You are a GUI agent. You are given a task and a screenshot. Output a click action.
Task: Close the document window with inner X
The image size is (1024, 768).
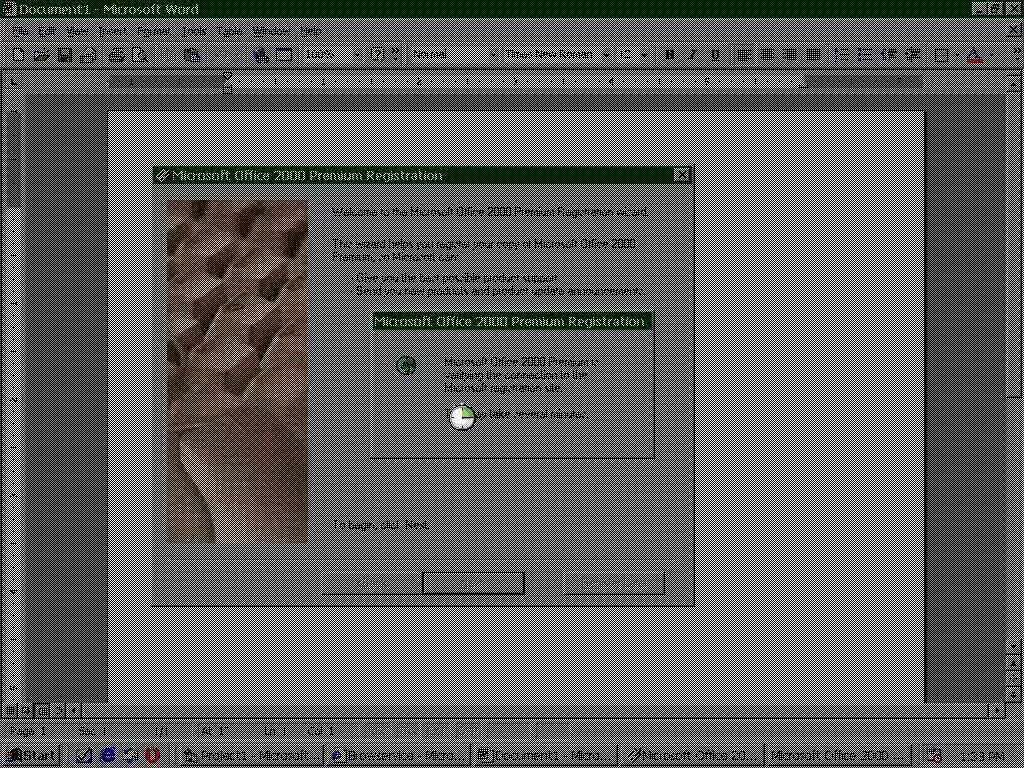(x=1014, y=30)
